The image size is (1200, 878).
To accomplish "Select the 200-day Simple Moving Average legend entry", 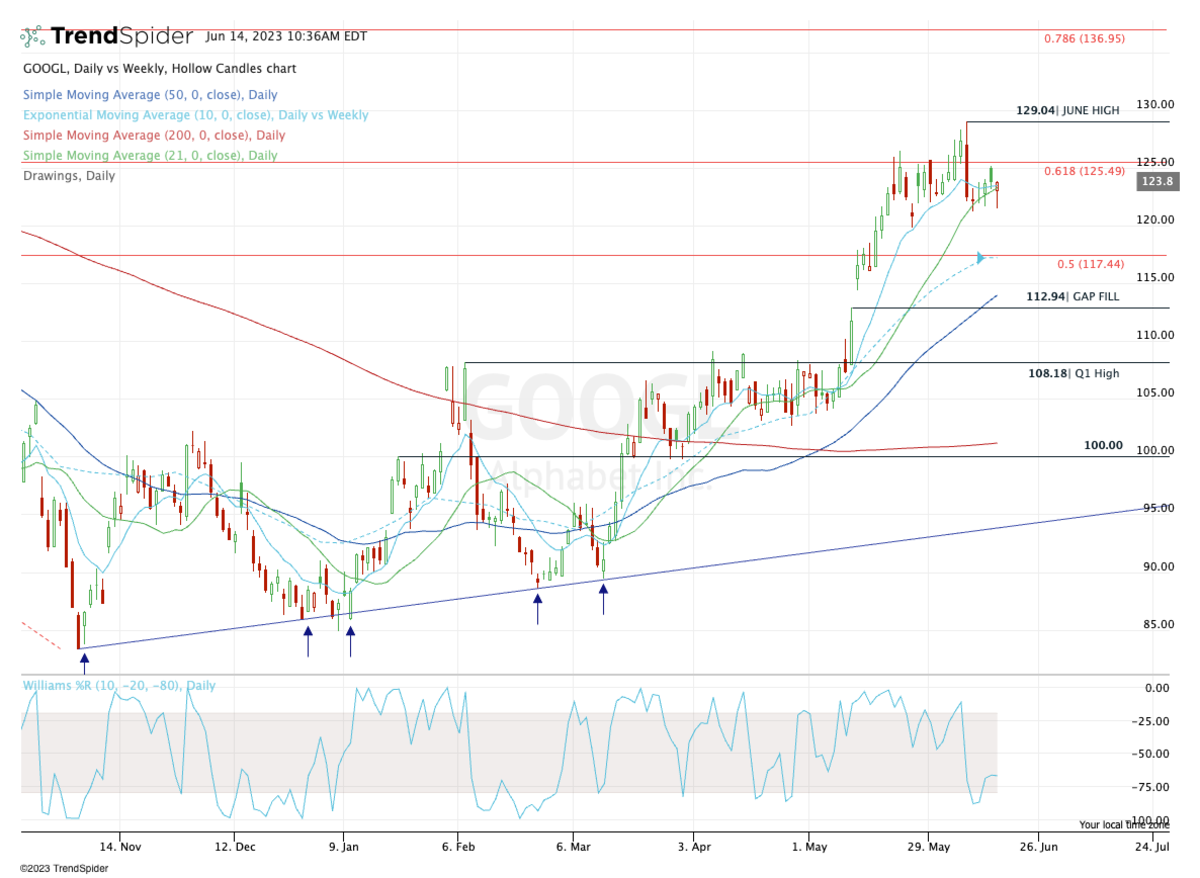I will point(154,135).
